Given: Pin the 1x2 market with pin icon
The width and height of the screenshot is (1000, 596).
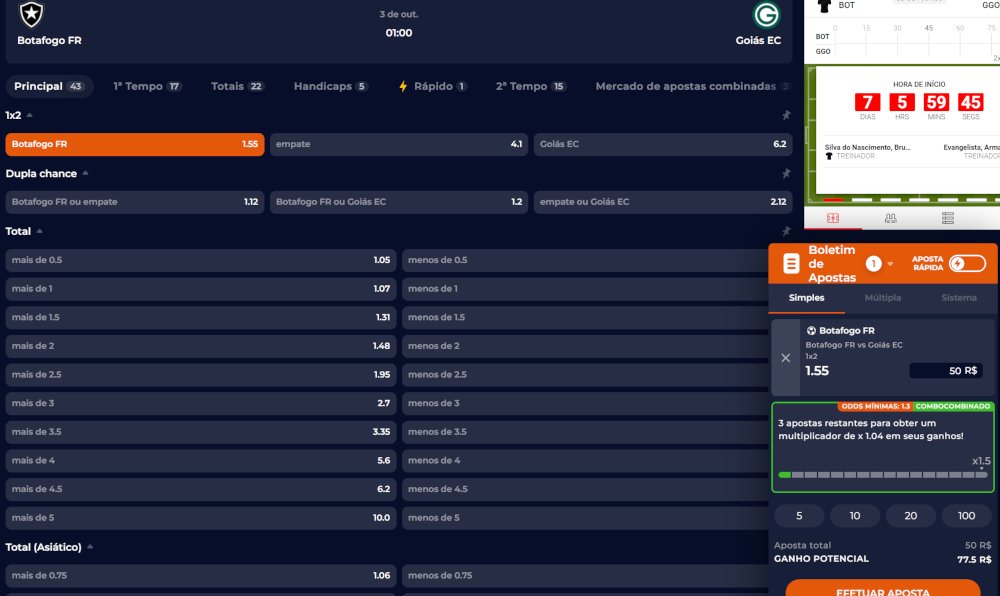Looking at the screenshot, I should 786,116.
